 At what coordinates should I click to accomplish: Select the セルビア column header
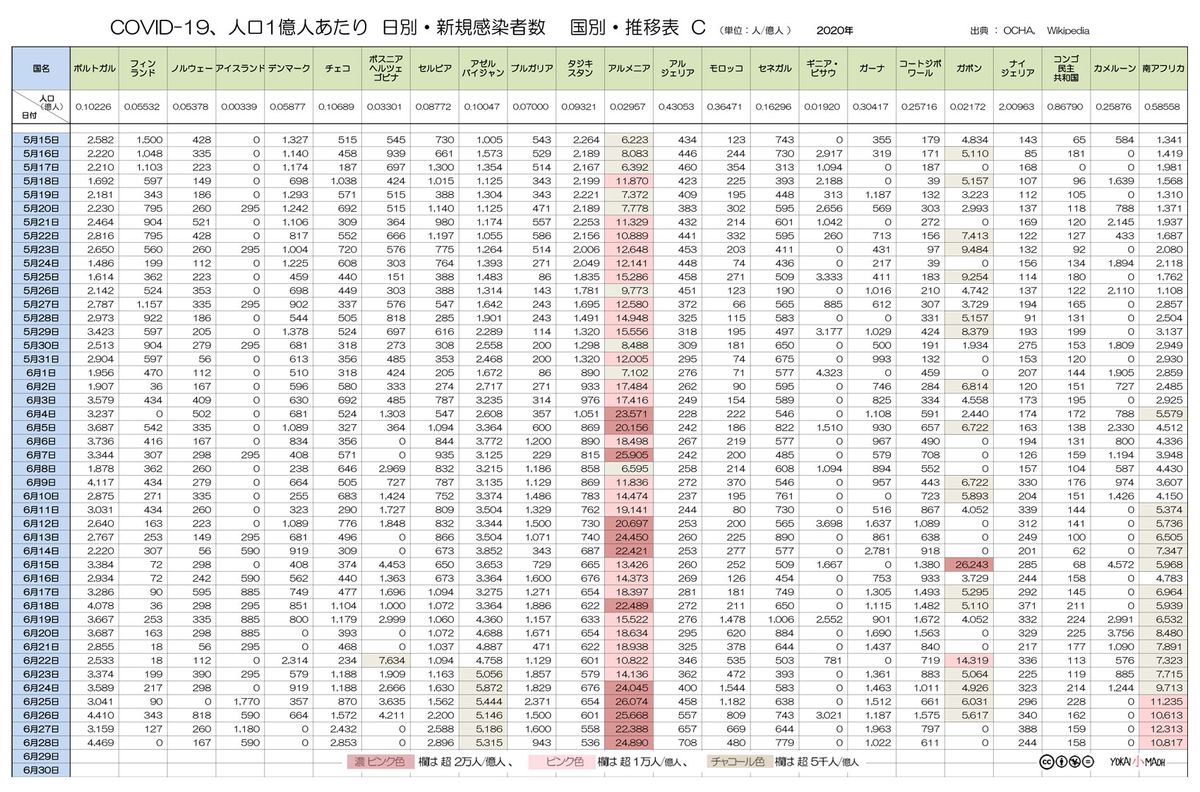435,67
